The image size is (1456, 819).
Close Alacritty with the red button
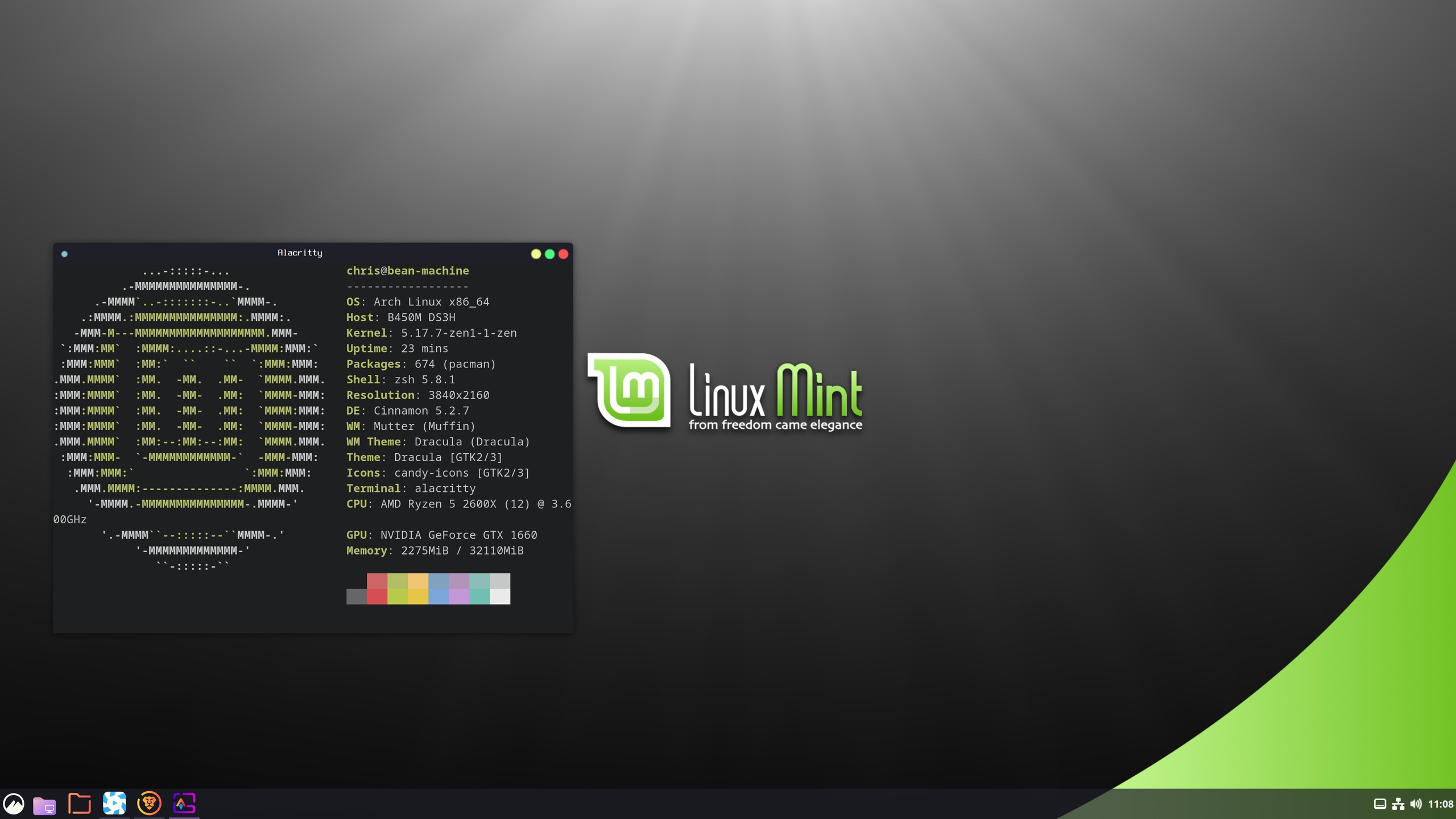pyautogui.click(x=563, y=254)
